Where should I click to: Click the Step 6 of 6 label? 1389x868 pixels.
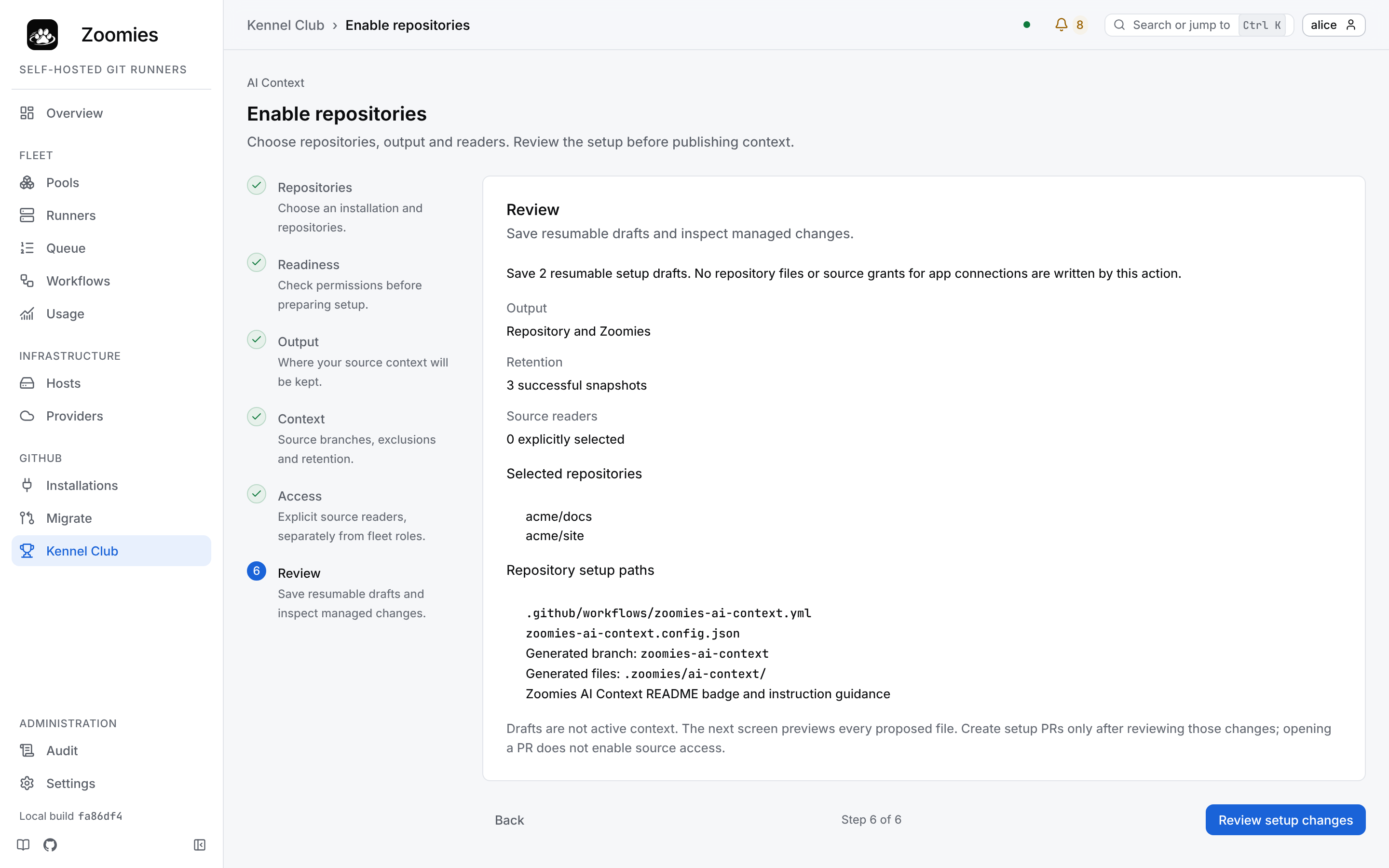tap(871, 819)
